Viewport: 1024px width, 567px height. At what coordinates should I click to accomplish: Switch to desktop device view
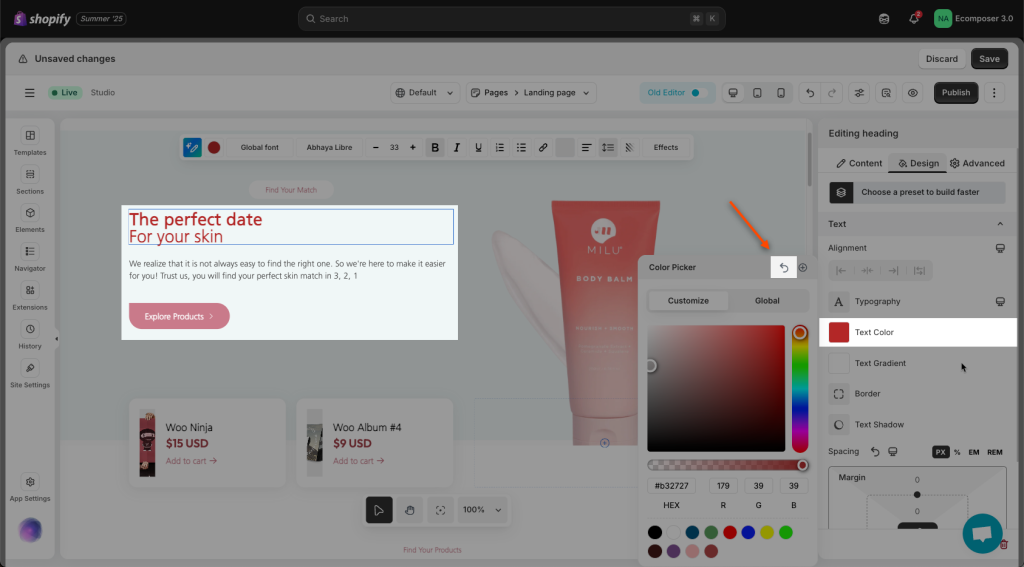click(733, 93)
